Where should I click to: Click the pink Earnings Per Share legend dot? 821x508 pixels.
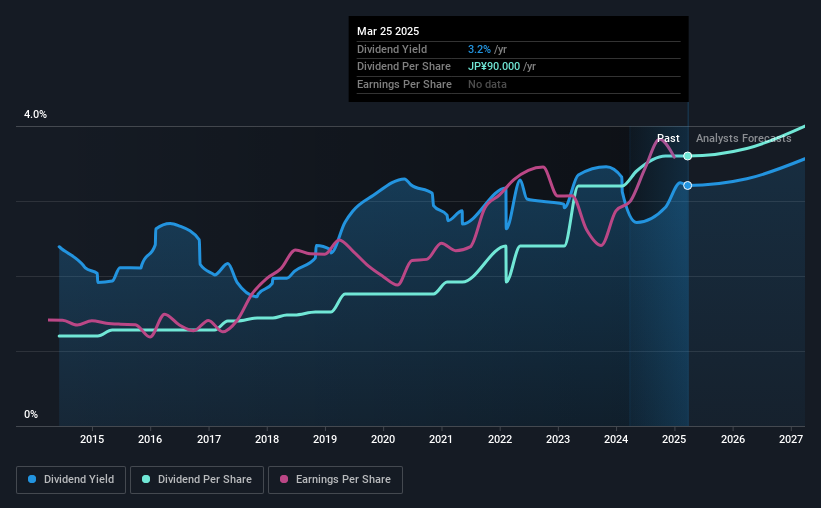[x=284, y=479]
